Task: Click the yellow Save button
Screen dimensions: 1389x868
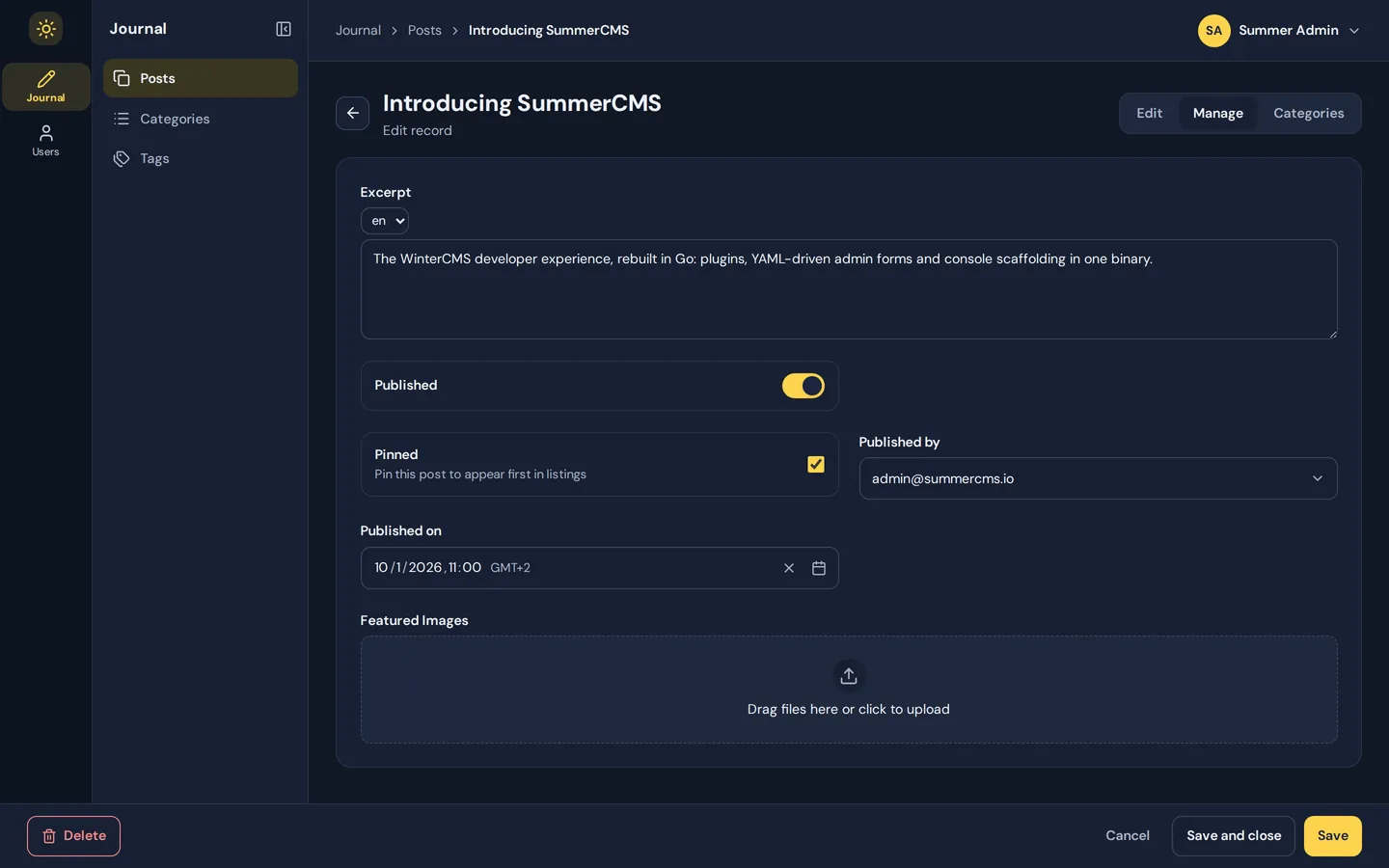Action: click(1333, 836)
